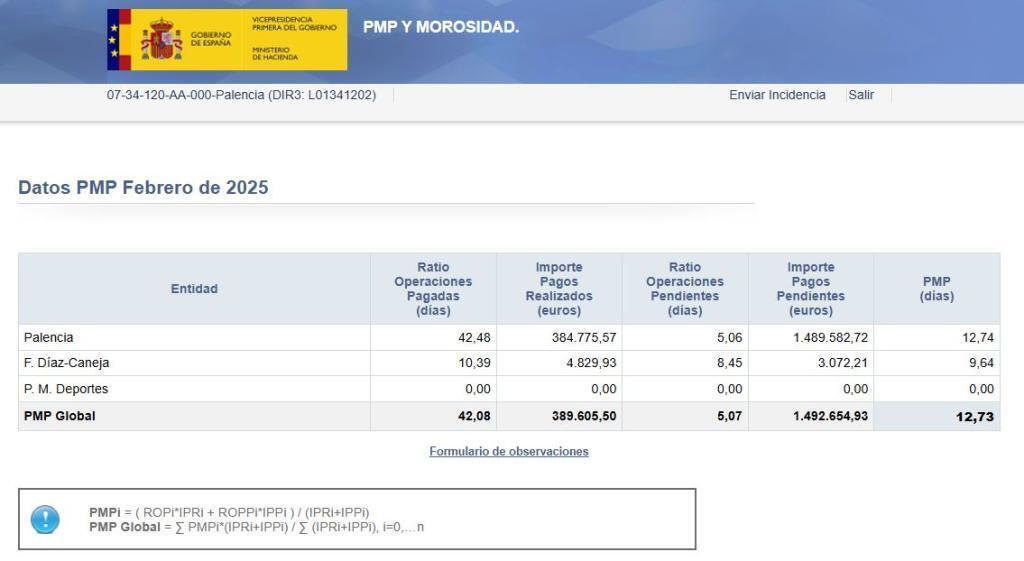Image resolution: width=1024 pixels, height=561 pixels.
Task: Select the P. M. Deportes row name
Action: 66,389
